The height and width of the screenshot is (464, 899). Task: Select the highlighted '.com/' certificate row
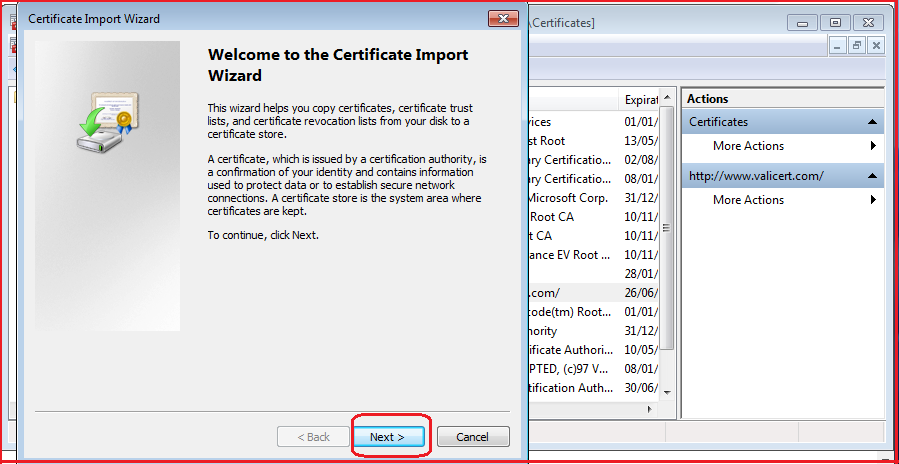(x=568, y=293)
